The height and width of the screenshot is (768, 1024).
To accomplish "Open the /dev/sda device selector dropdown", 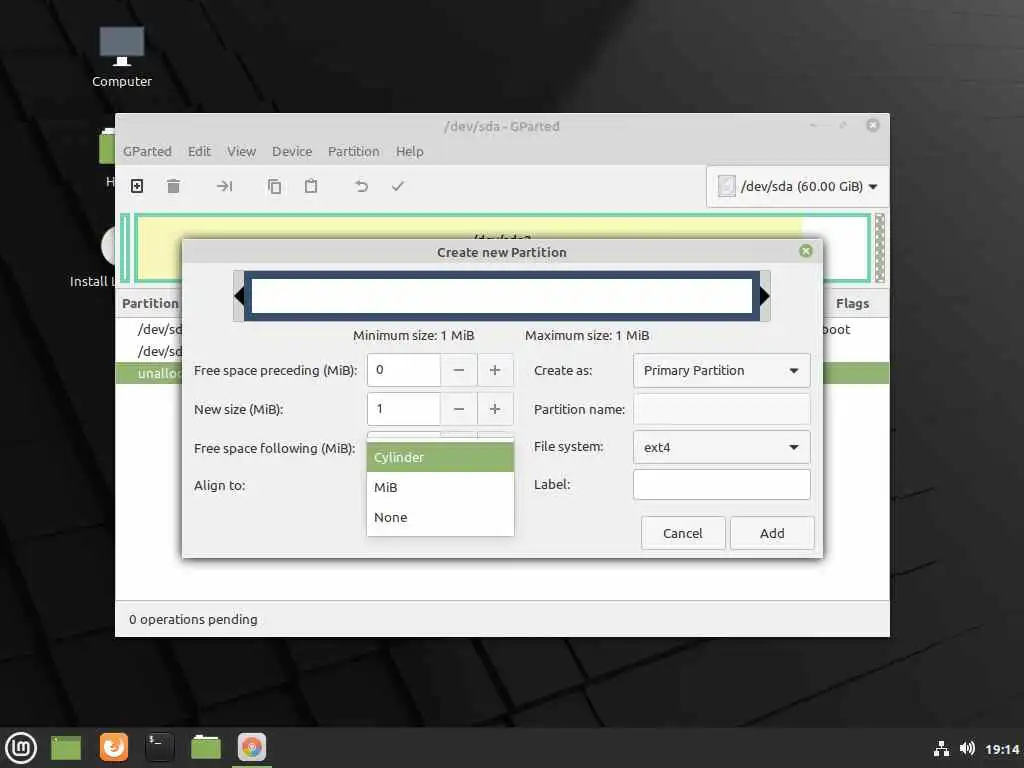I will [797, 186].
